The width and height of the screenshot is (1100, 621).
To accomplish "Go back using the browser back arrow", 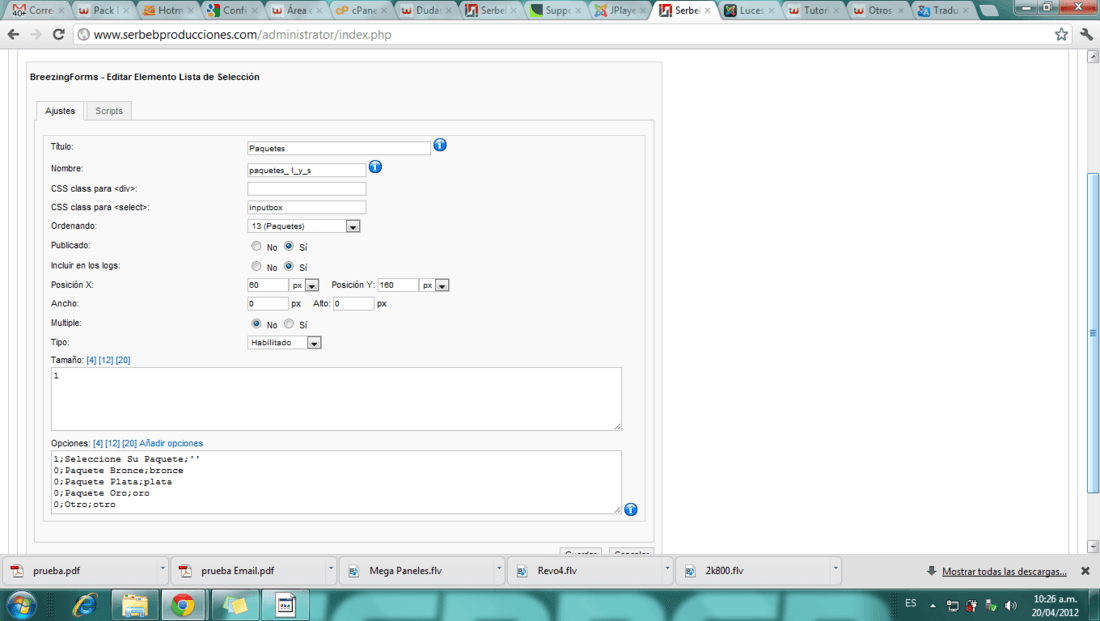I will tap(13, 34).
